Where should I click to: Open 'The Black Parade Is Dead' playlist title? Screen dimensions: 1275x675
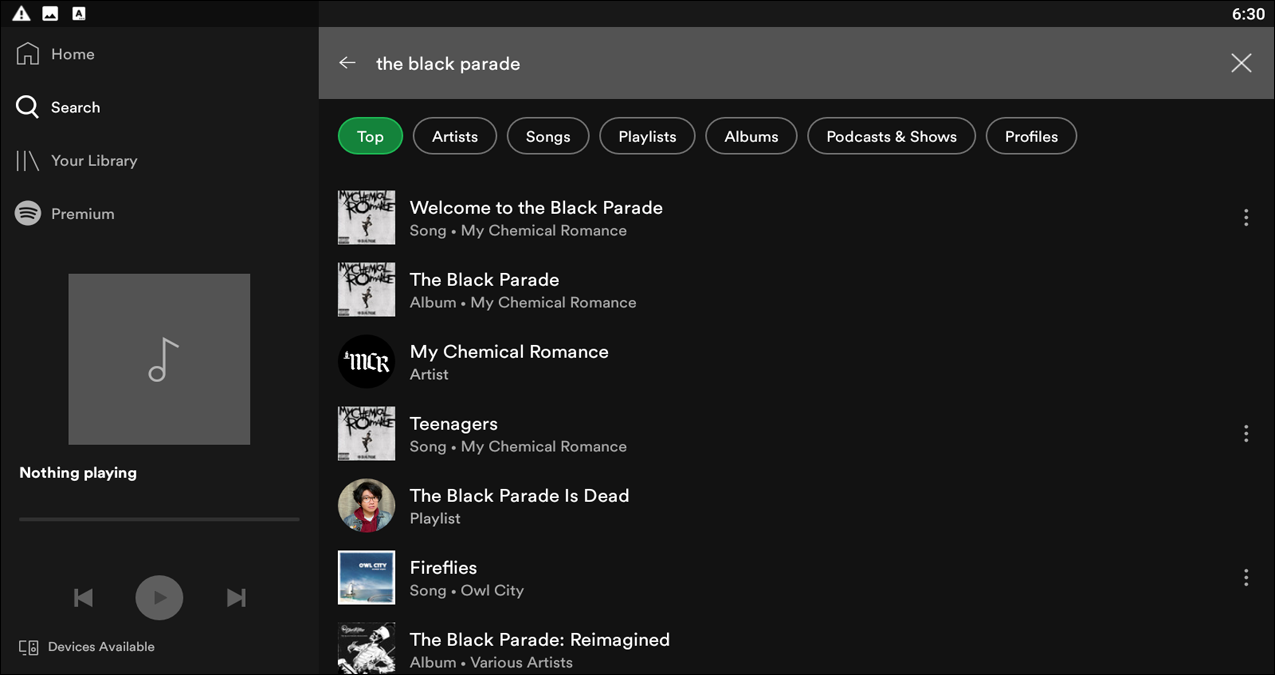[x=519, y=496]
